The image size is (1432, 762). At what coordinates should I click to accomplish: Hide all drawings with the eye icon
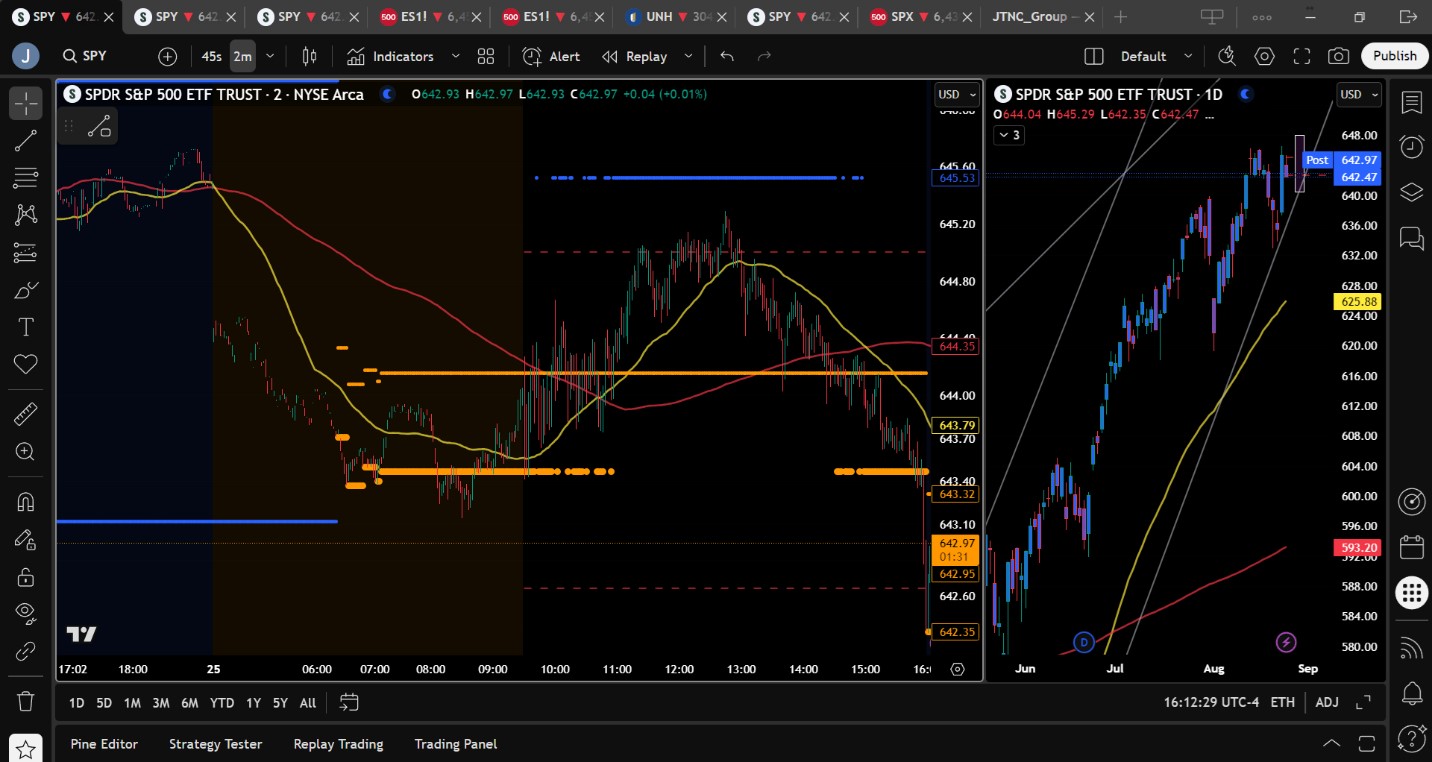coord(26,614)
